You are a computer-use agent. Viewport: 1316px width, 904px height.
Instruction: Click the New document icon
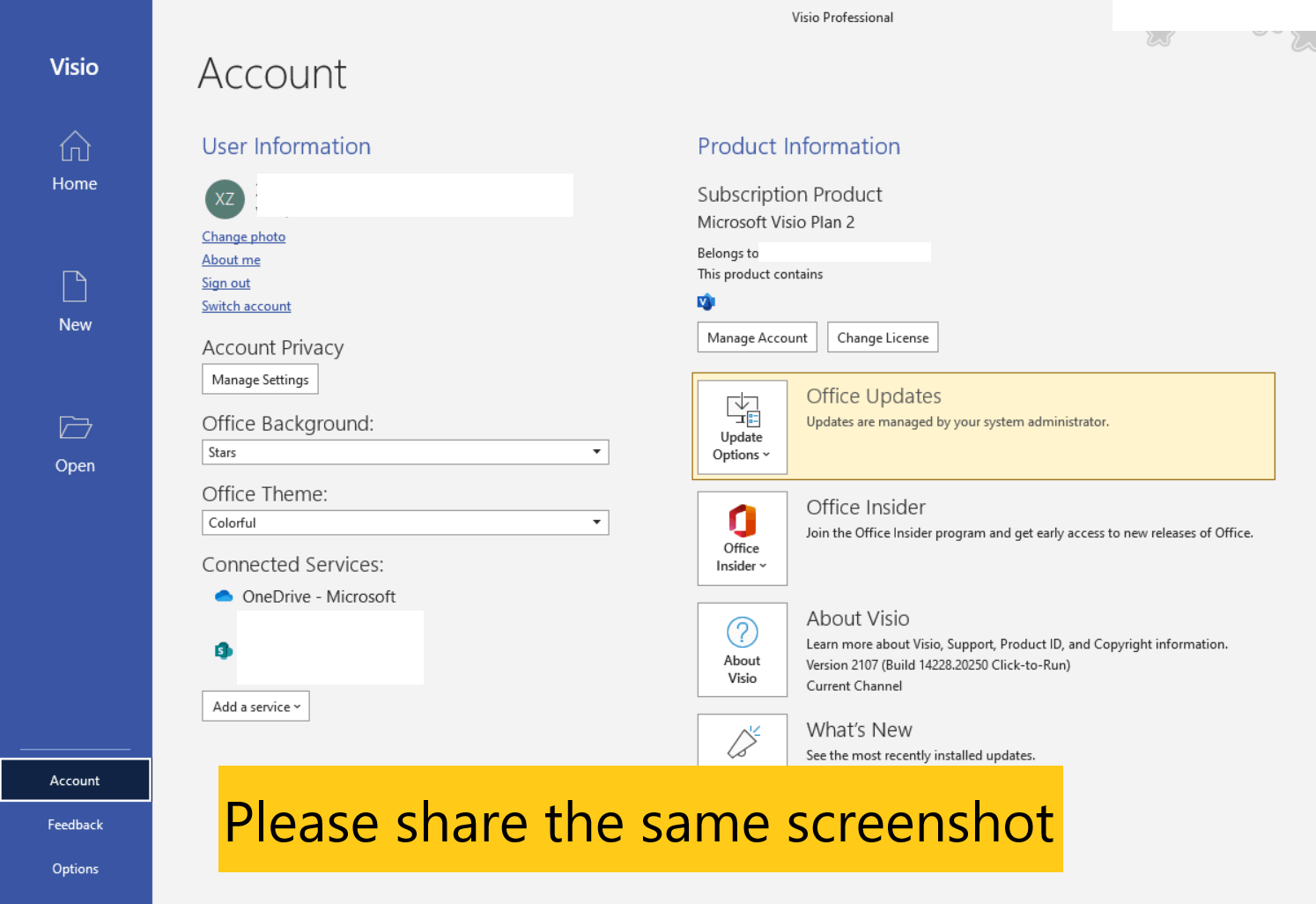[x=75, y=287]
